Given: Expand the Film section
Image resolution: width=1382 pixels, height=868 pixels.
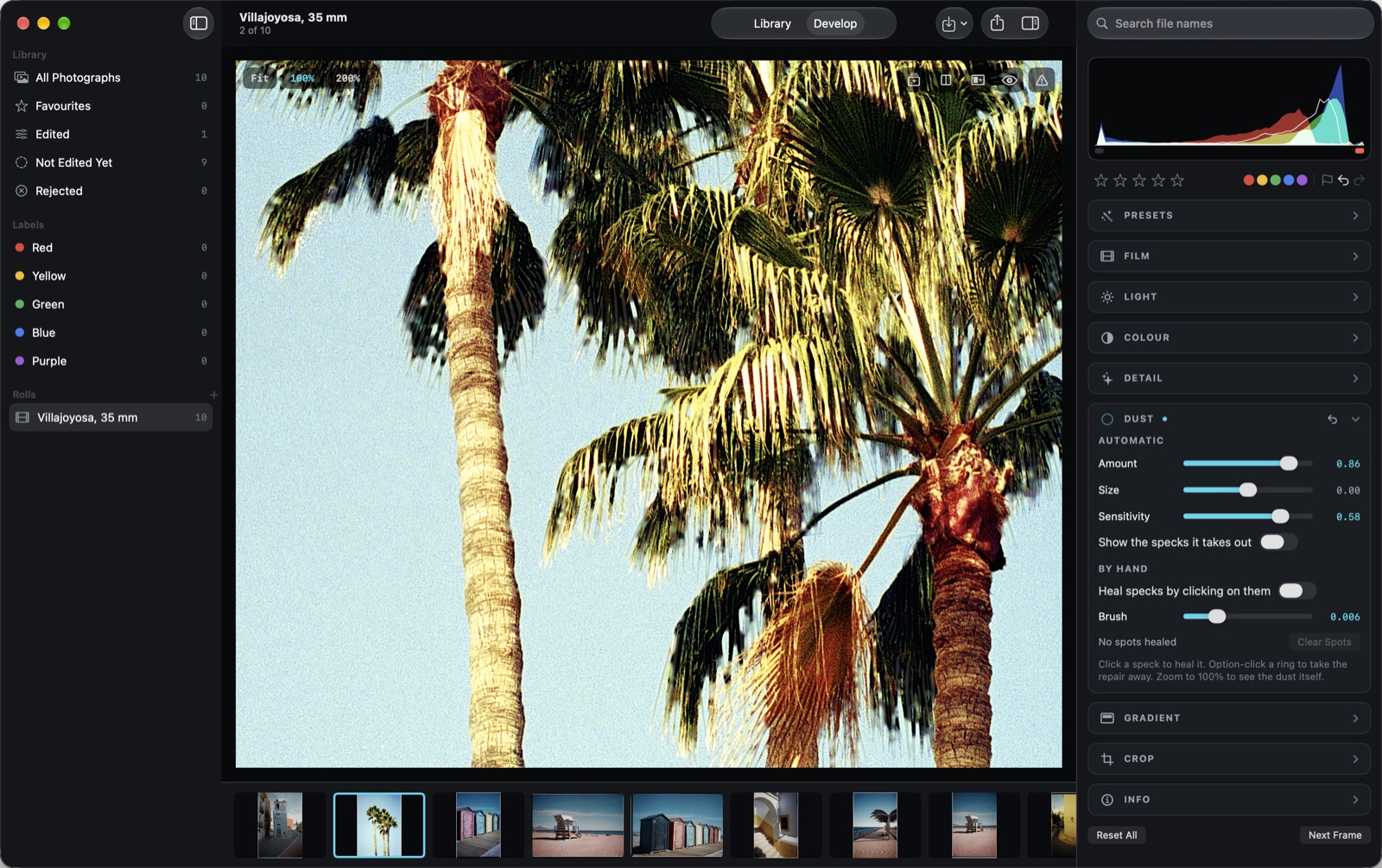Looking at the screenshot, I should click(1229, 257).
